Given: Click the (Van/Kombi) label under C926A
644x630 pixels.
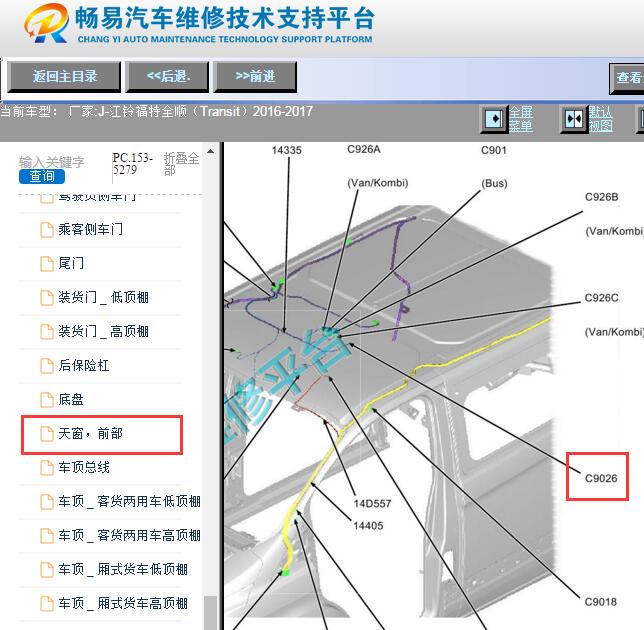Looking at the screenshot, I should click(x=377, y=183).
